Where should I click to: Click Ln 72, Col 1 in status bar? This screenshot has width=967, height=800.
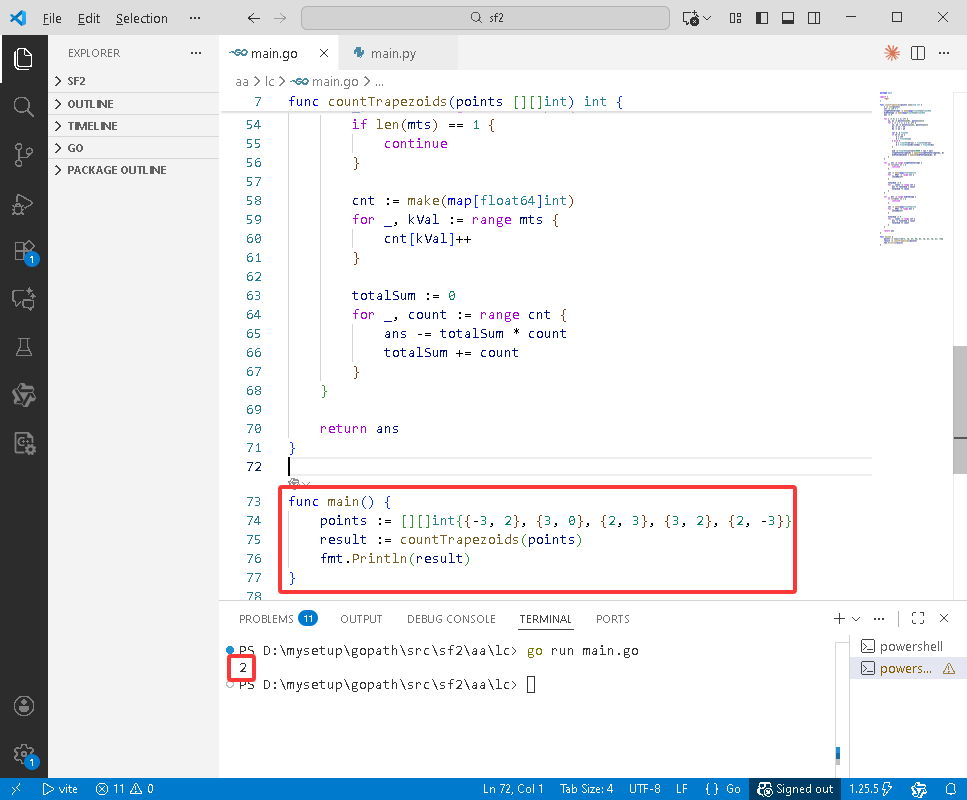[513, 789]
